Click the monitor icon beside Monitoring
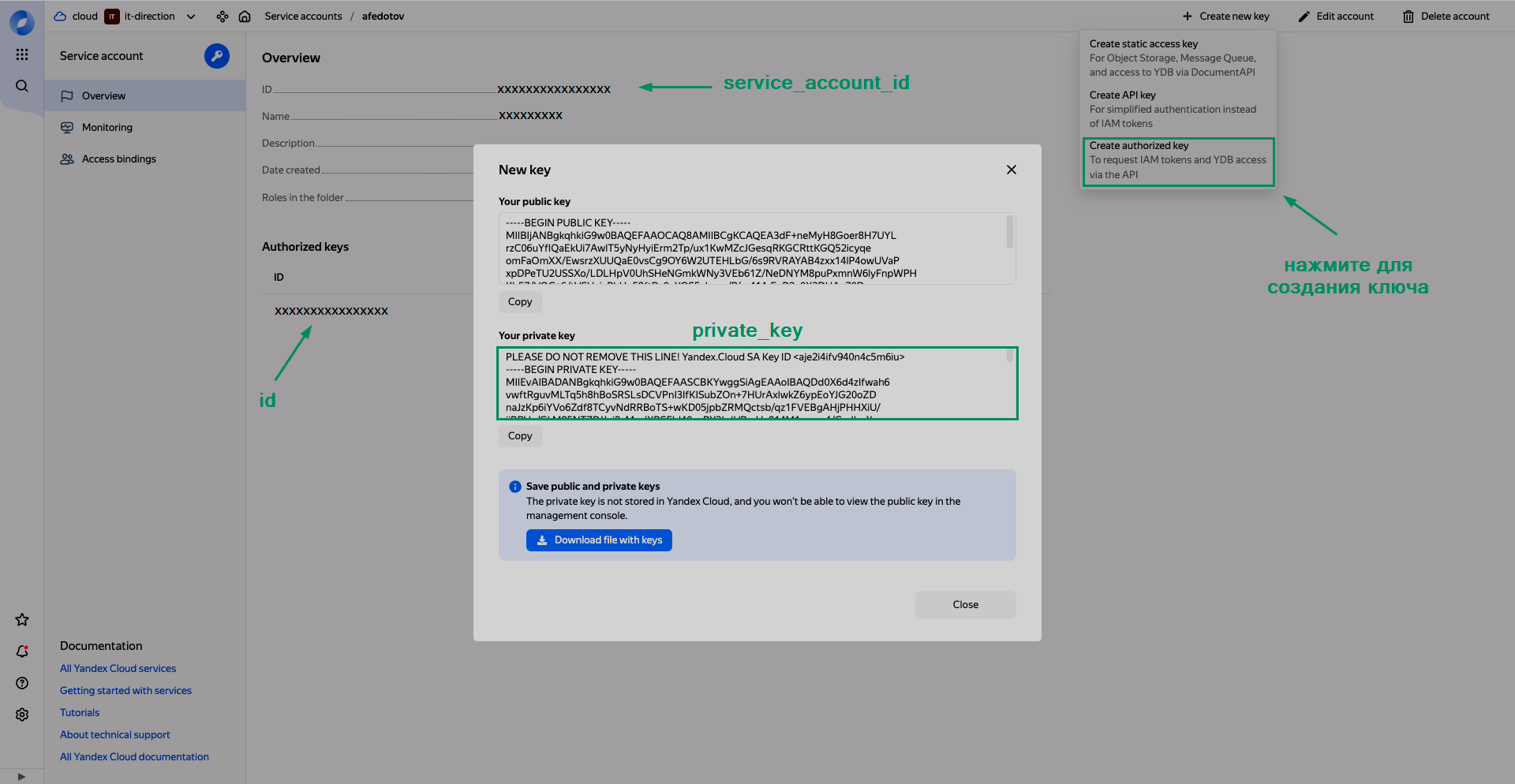Image resolution: width=1515 pixels, height=784 pixels. tap(67, 127)
